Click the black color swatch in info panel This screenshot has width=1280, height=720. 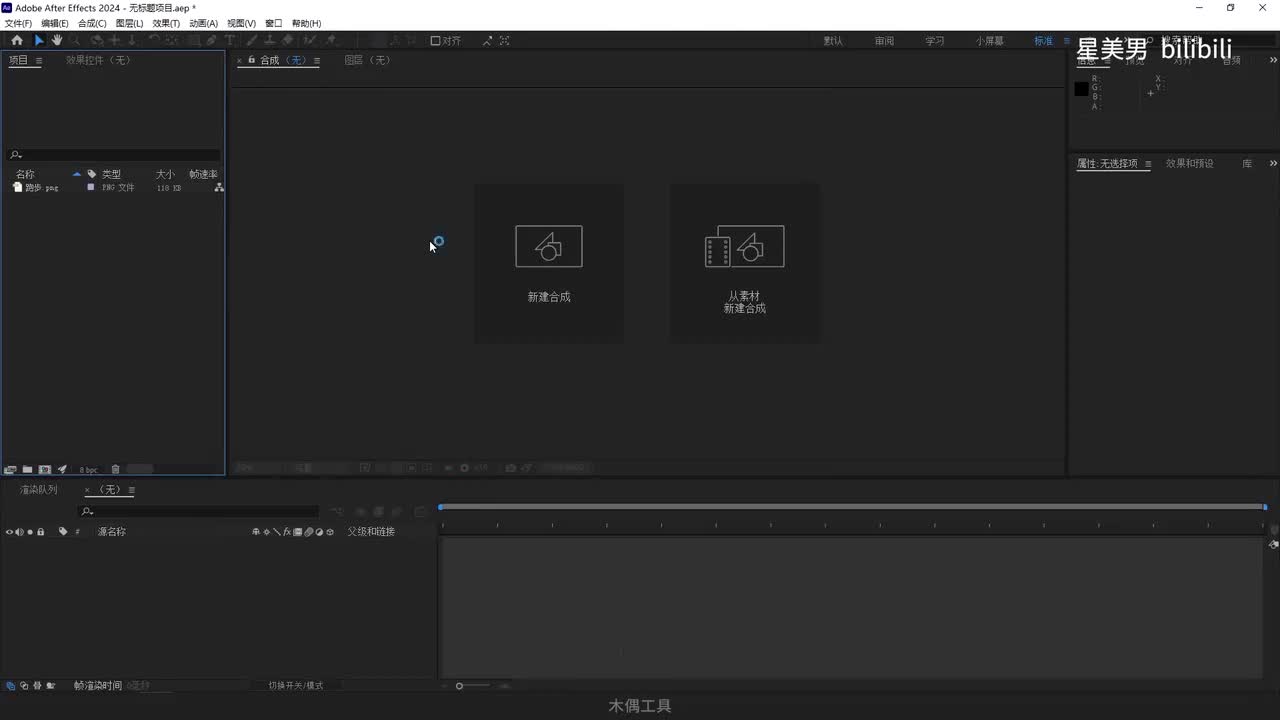click(1081, 89)
